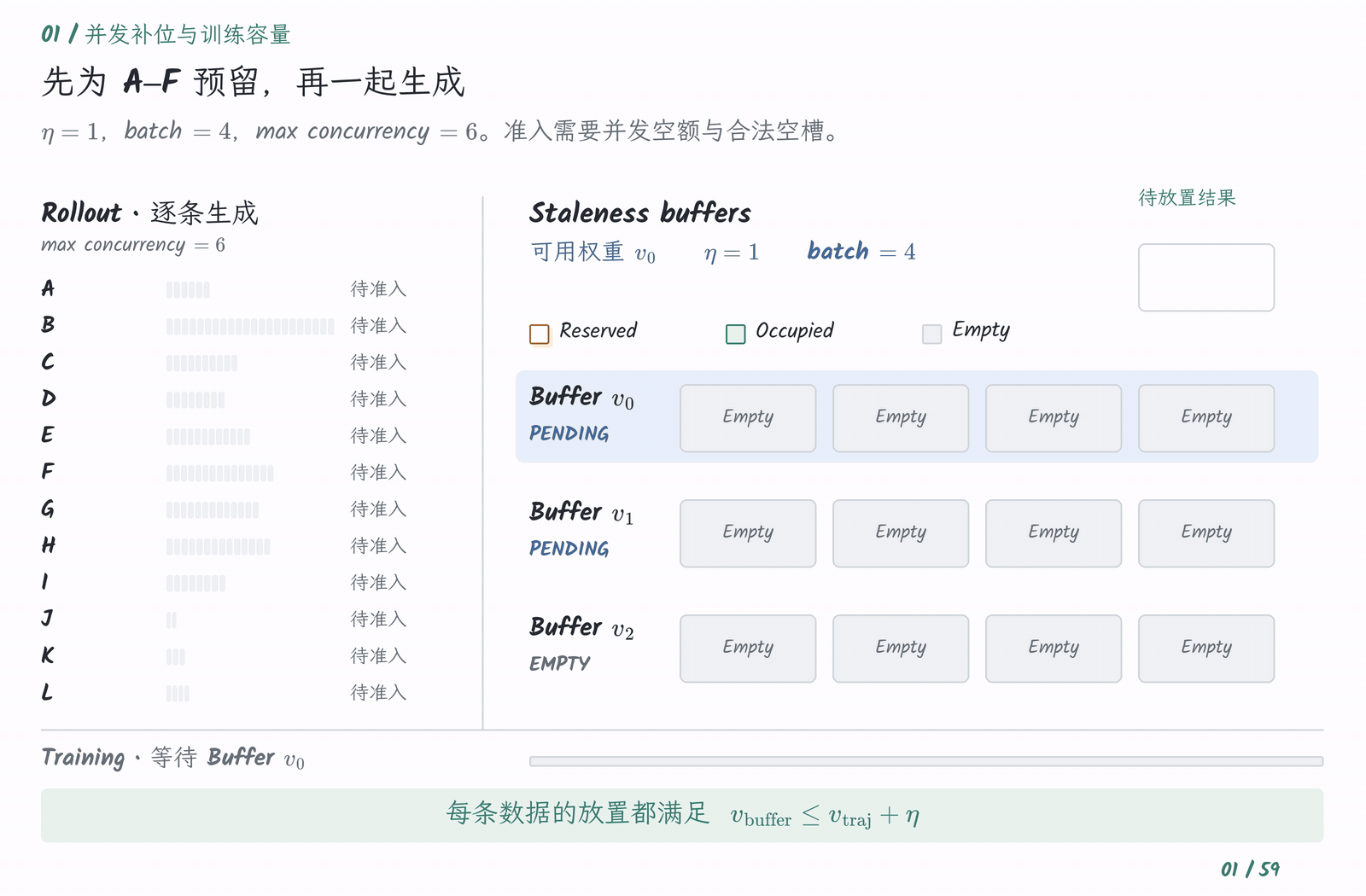Select rollout row label G

(x=48, y=509)
